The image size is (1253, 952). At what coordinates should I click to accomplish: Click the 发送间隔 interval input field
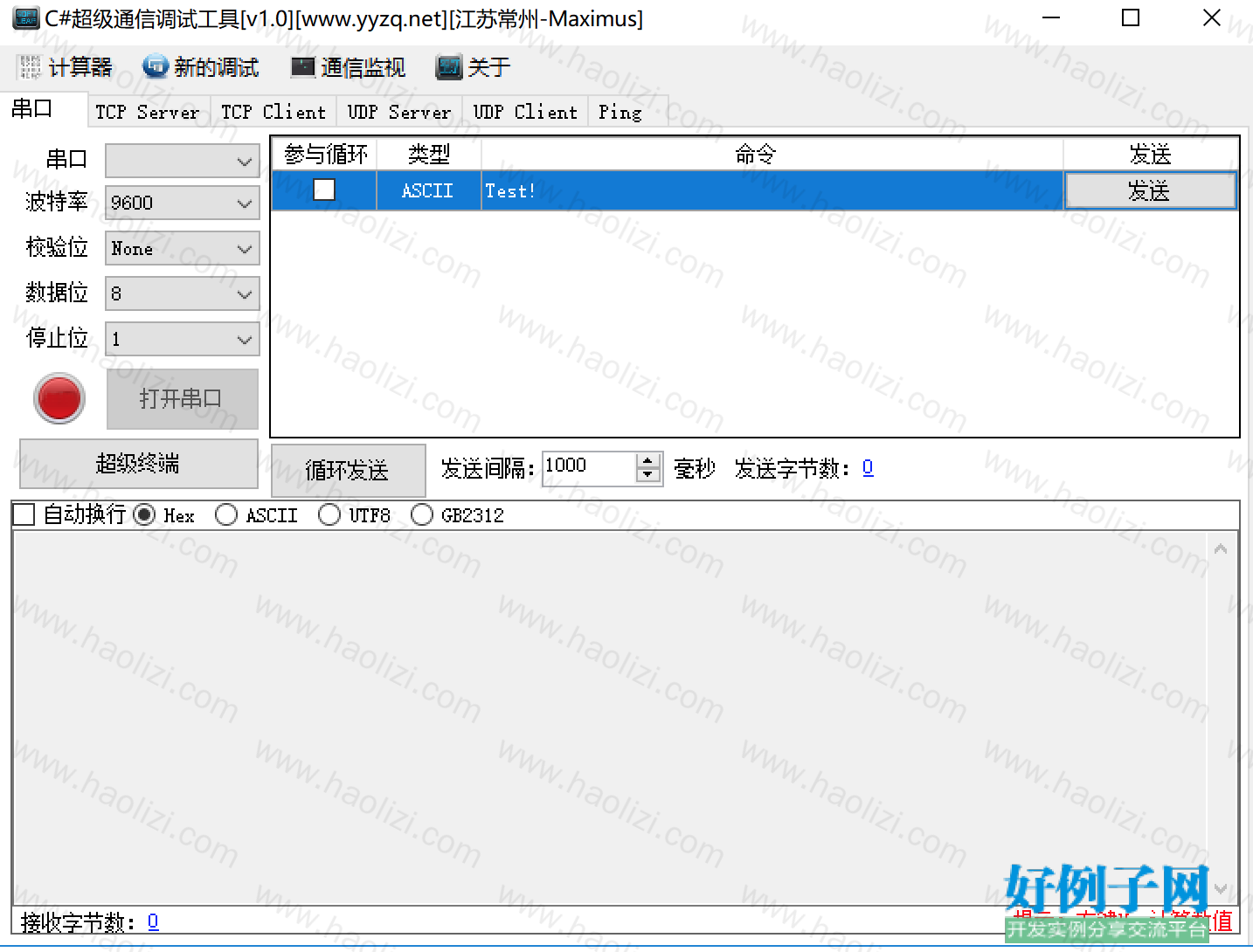tap(590, 468)
